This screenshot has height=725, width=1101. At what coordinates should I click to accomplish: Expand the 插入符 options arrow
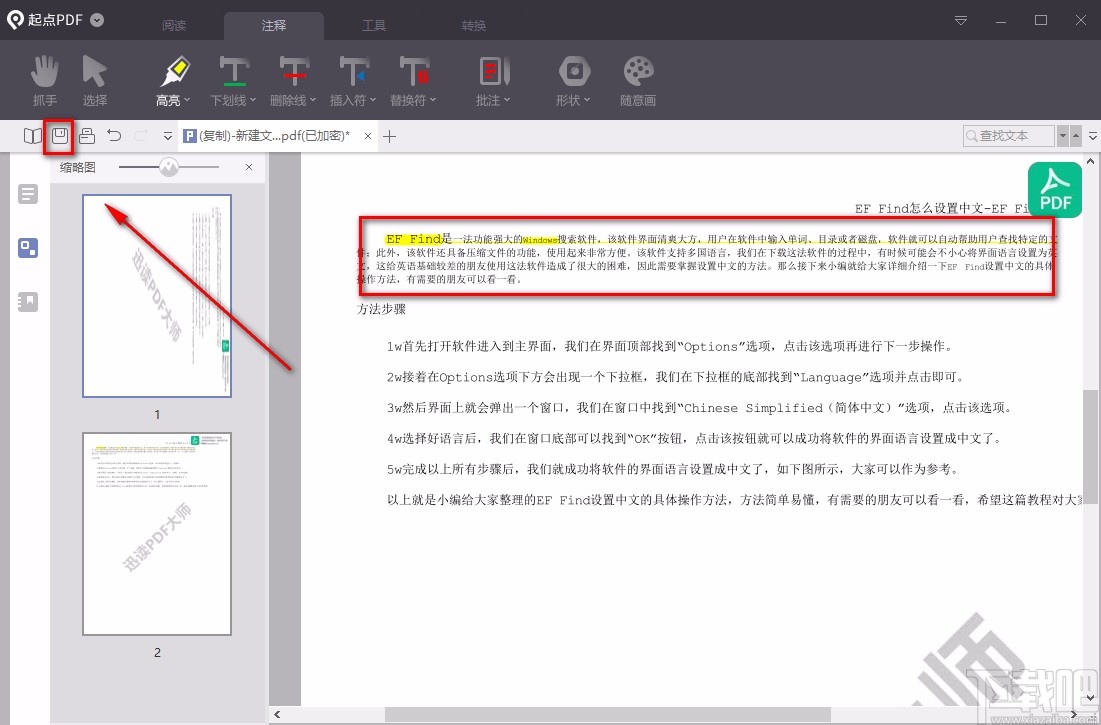click(373, 100)
